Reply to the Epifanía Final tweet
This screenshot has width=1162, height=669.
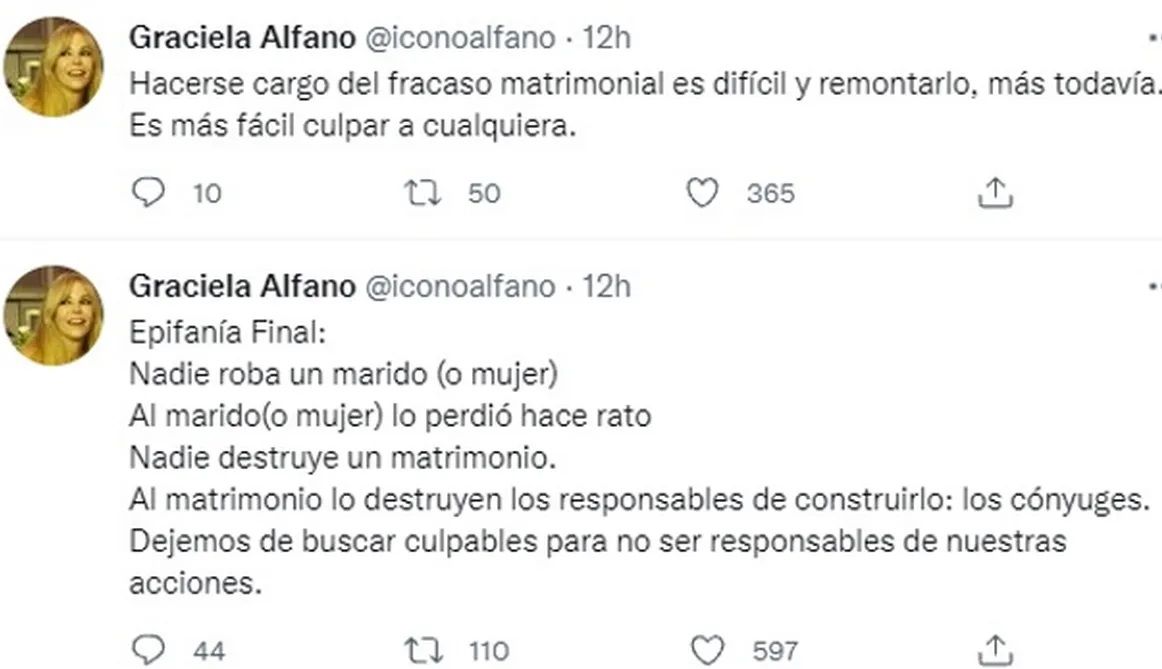148,651
